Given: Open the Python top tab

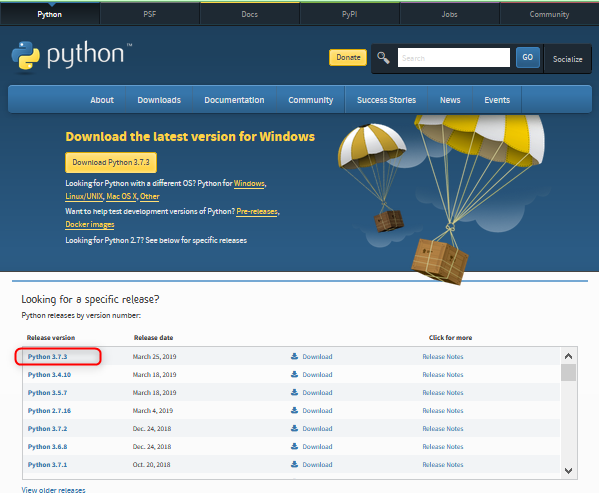Looking at the screenshot, I should (50, 14).
